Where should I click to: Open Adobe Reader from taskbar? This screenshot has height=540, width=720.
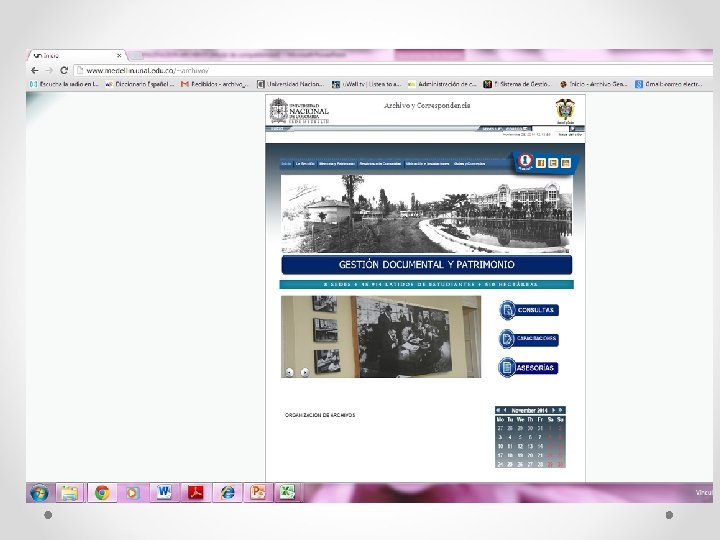196,493
